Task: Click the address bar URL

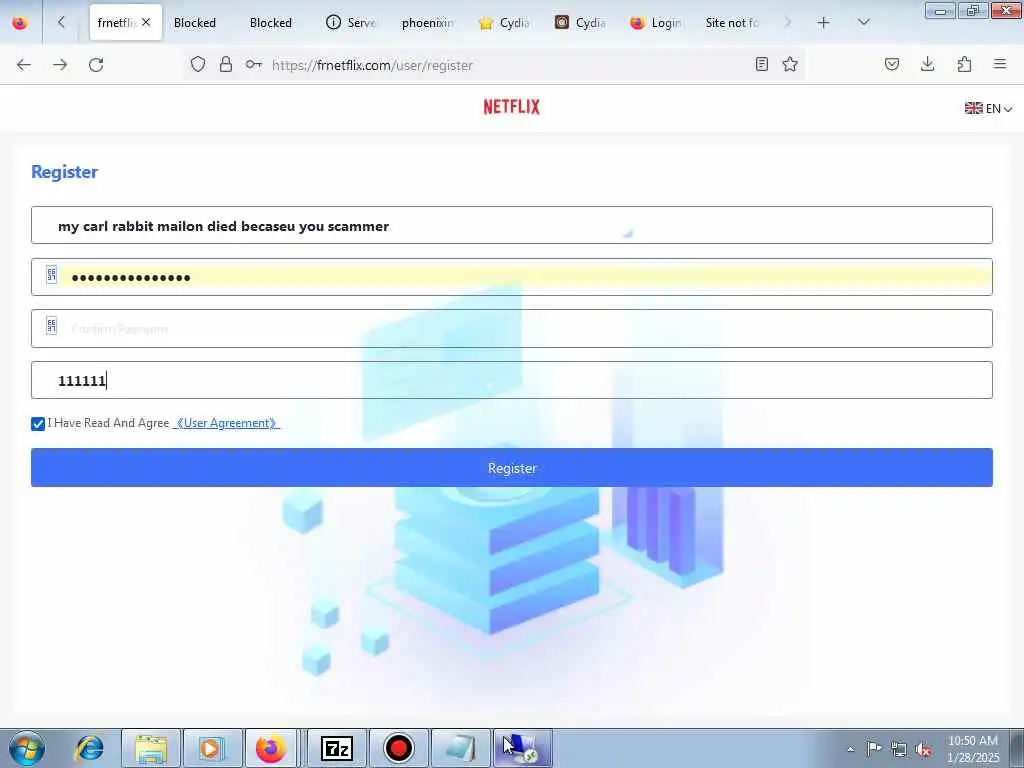Action: tap(372, 65)
